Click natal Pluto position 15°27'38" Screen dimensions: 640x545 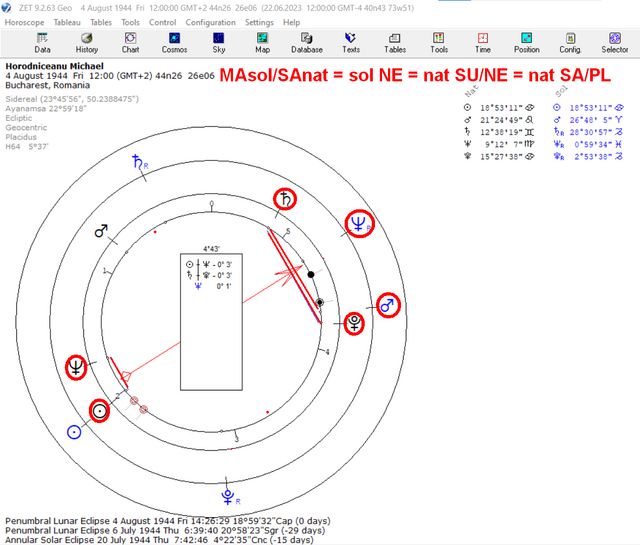tap(501, 156)
